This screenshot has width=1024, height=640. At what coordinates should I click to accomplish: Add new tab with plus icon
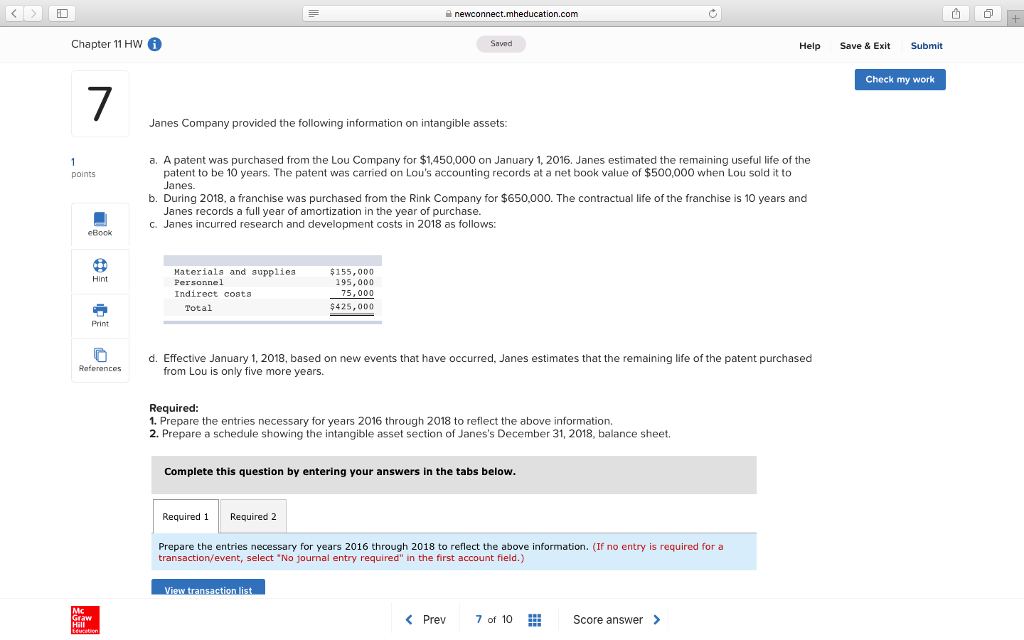(x=1016, y=18)
